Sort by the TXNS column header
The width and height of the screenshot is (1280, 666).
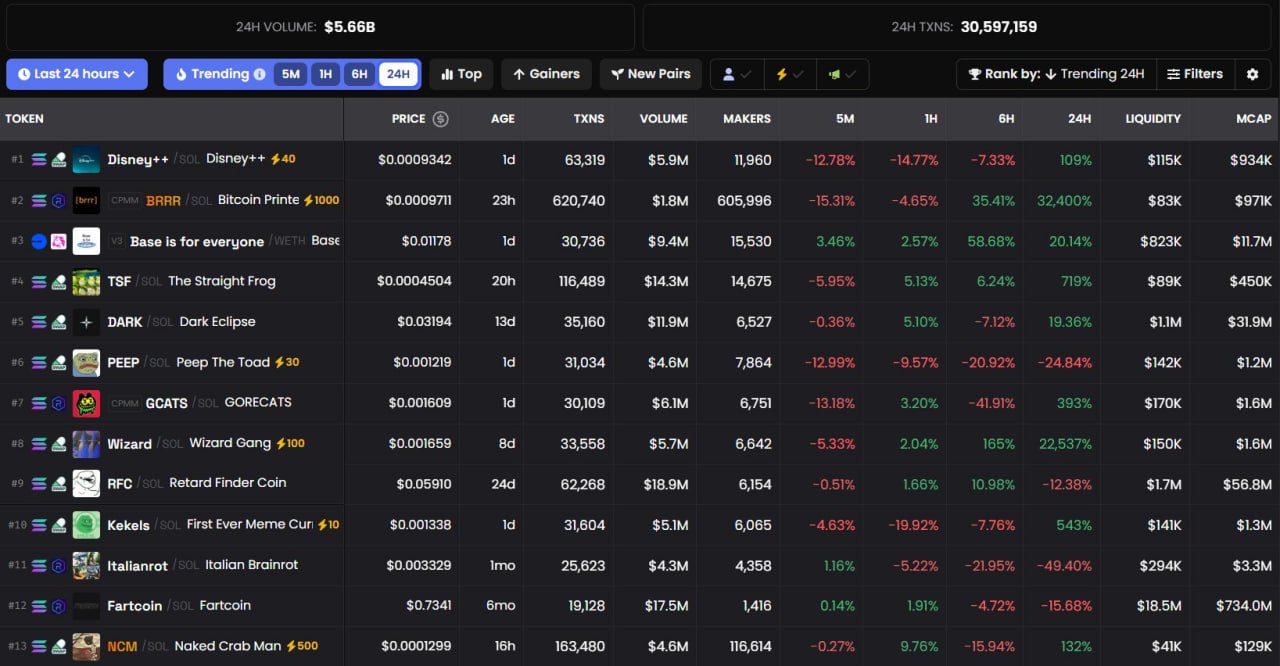coord(589,119)
